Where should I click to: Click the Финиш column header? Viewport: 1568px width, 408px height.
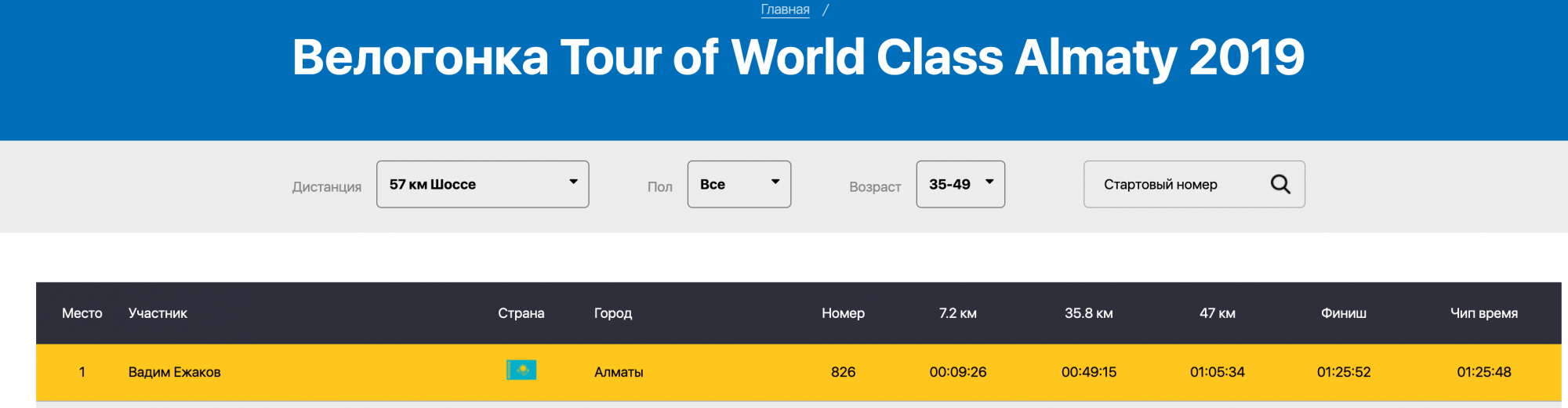click(x=1343, y=313)
